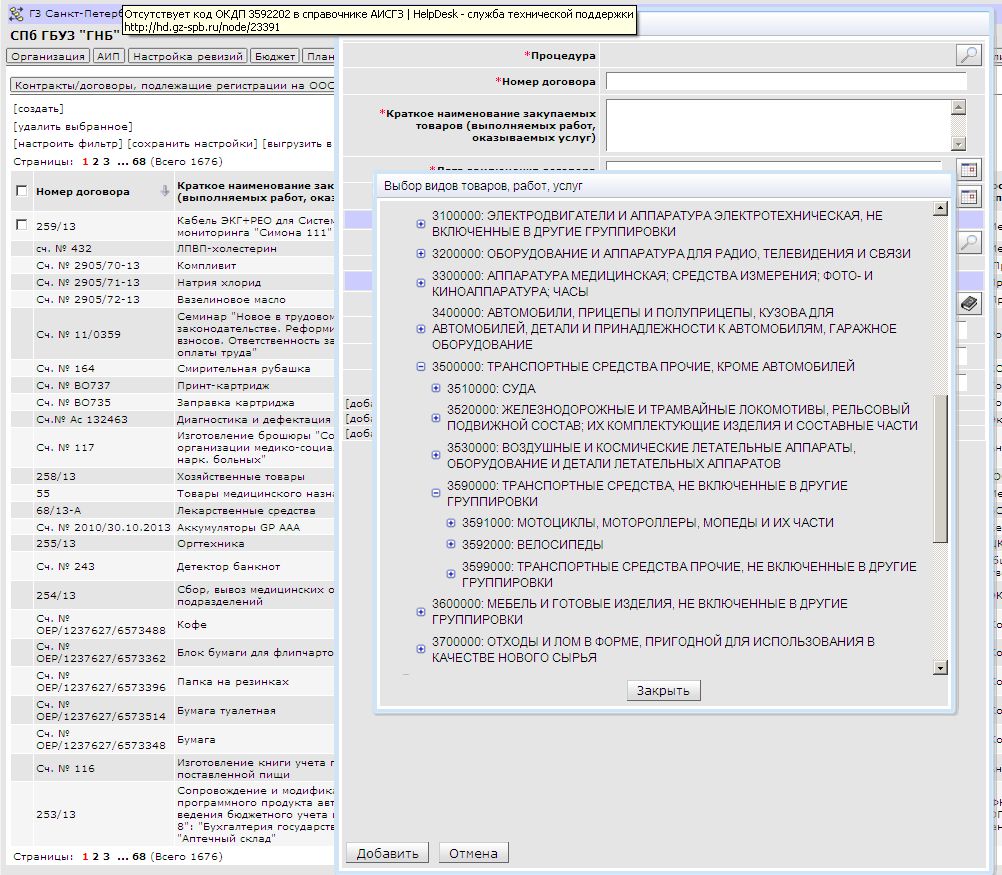Expand node 3599000 транспортные средства прочие
1002x875 pixels.
451,574
